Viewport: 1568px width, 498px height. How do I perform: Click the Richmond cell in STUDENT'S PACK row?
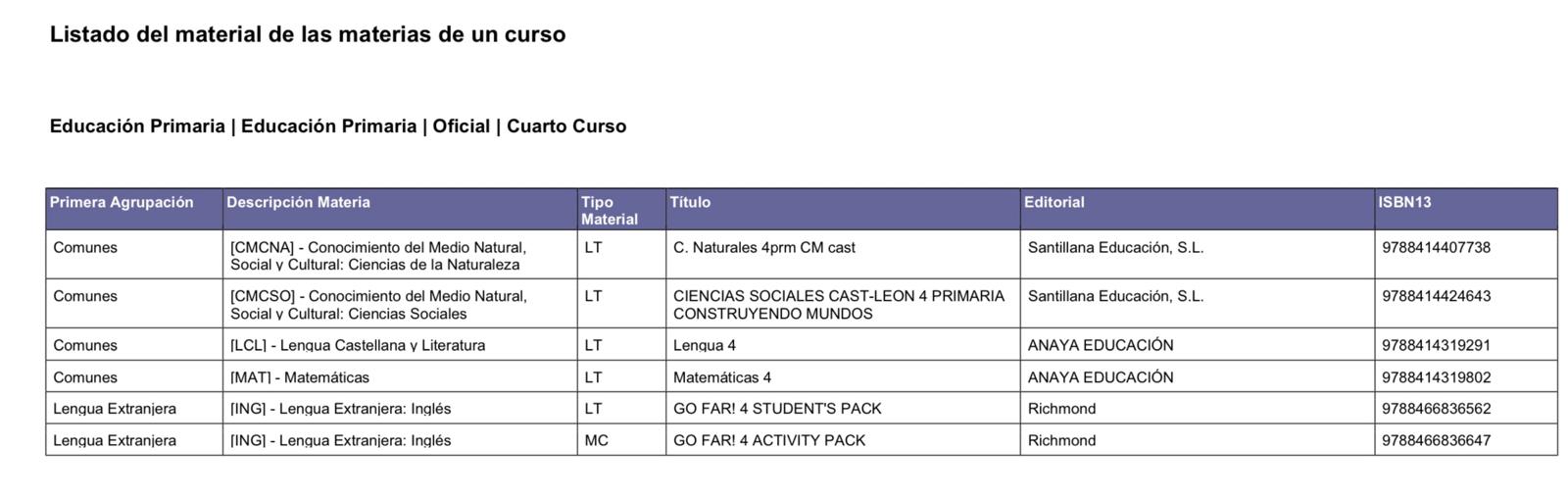tap(1198, 408)
